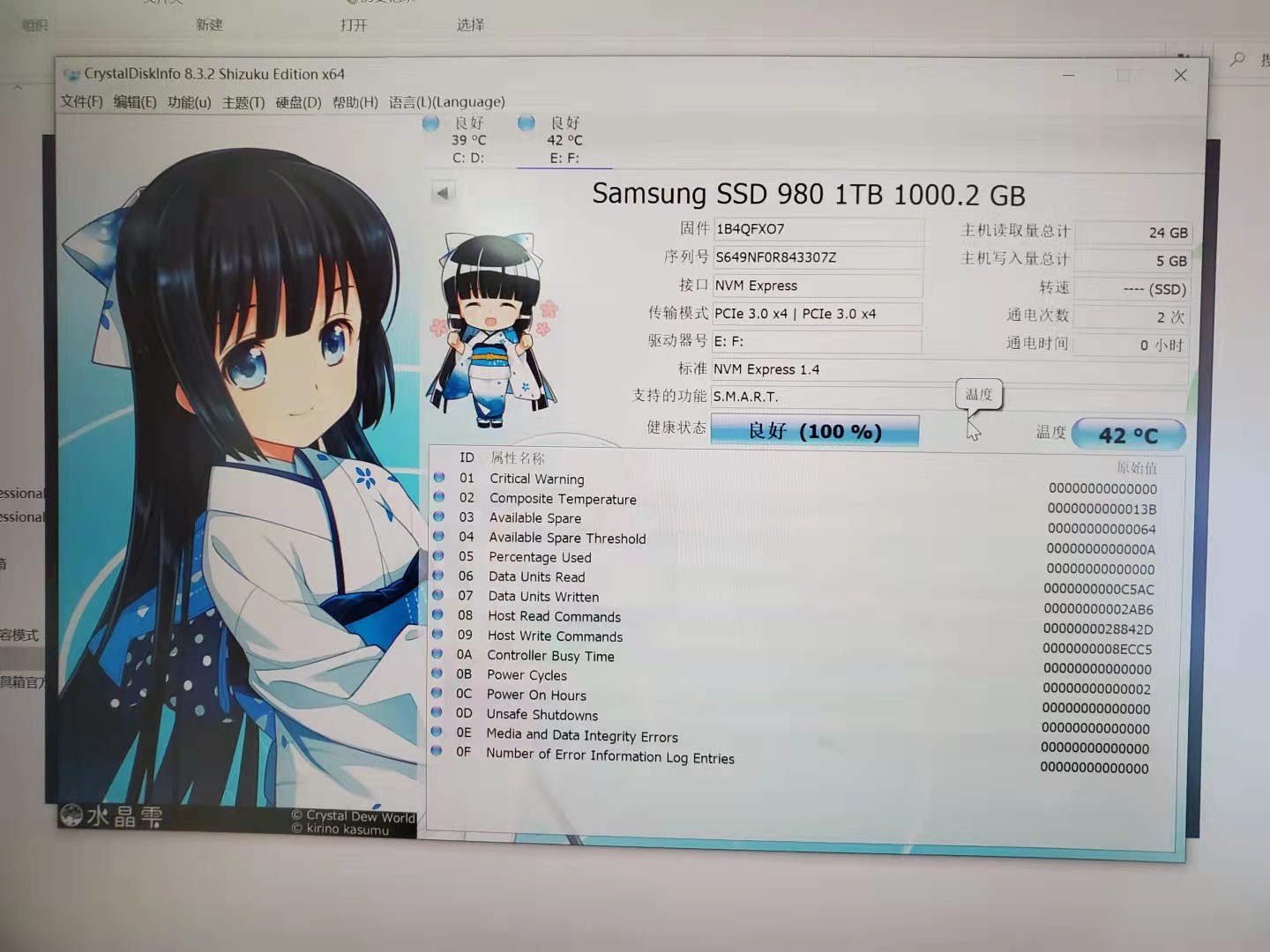Select the Data Units Written attribute name
The height and width of the screenshot is (952, 1270).
tap(543, 597)
